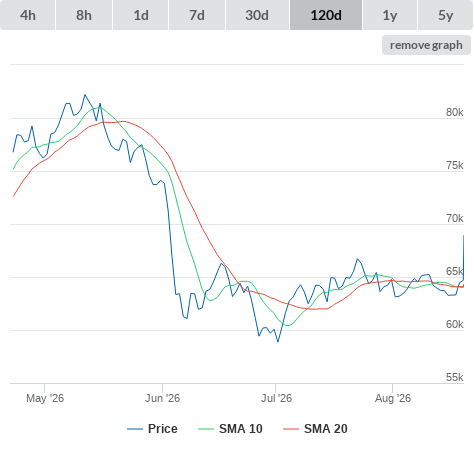Click the blue Price legend line marker
This screenshot has height=455, width=474.
(135, 429)
